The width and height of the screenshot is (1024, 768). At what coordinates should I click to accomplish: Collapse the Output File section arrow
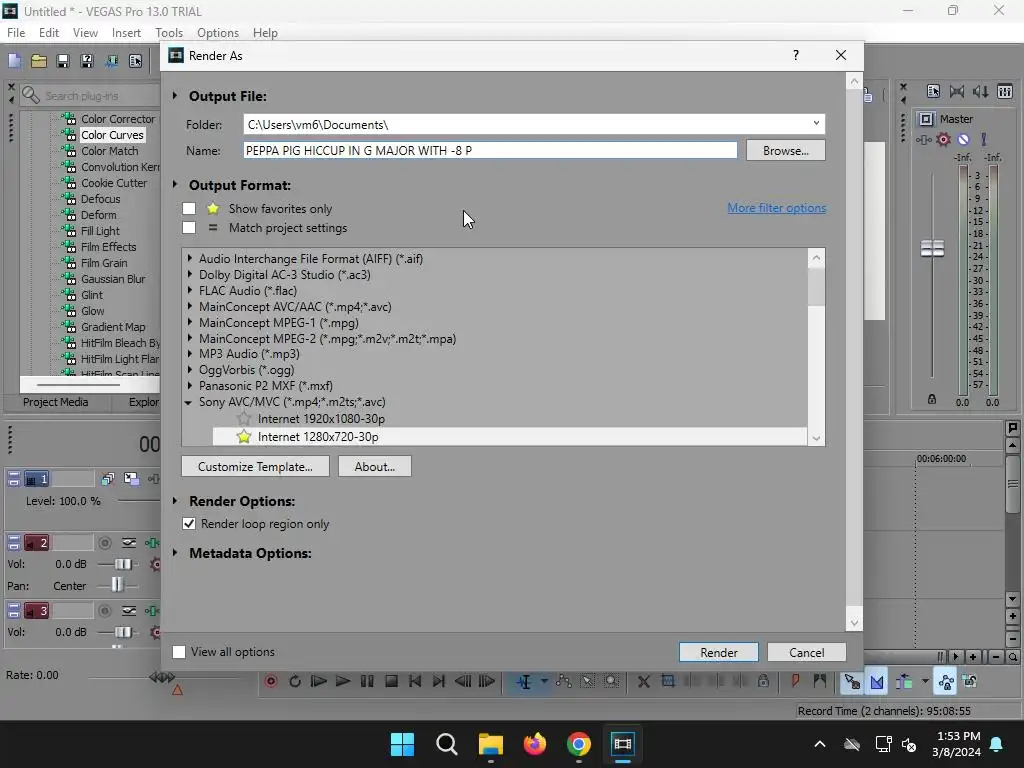[x=175, y=96]
